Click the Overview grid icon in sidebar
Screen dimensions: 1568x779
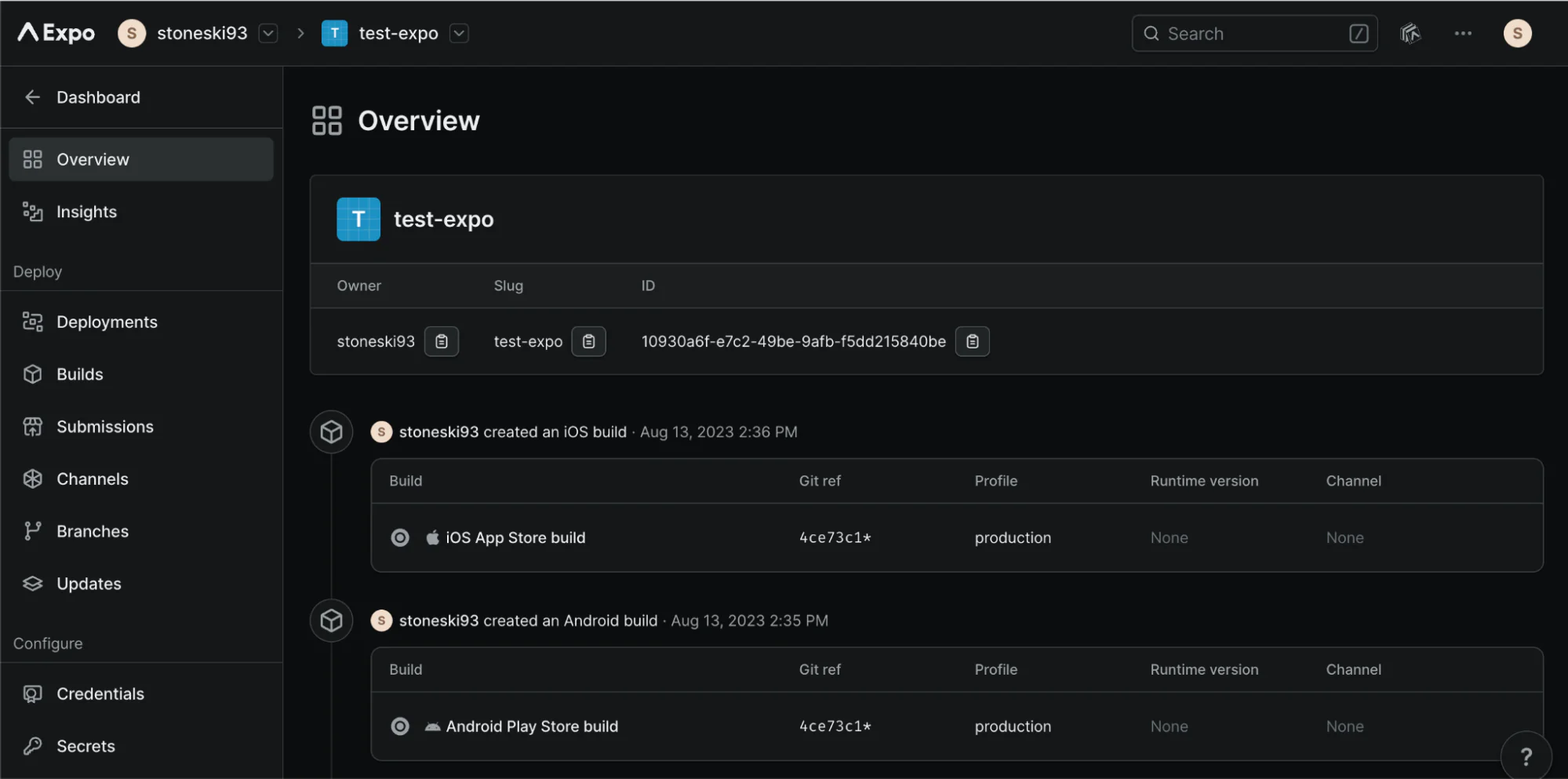pos(32,159)
